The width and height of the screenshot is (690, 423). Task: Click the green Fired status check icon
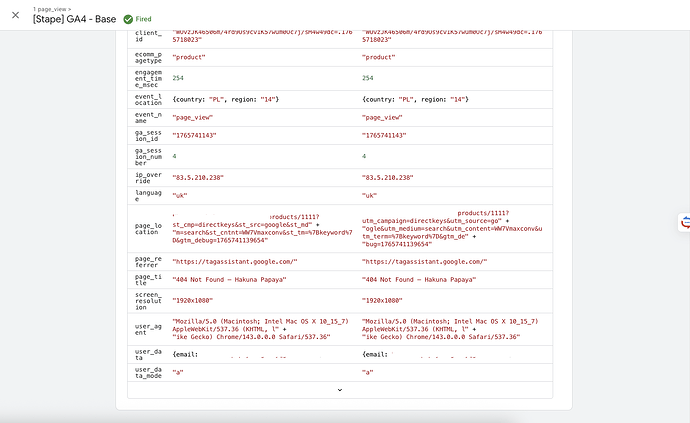pyautogui.click(x=128, y=18)
